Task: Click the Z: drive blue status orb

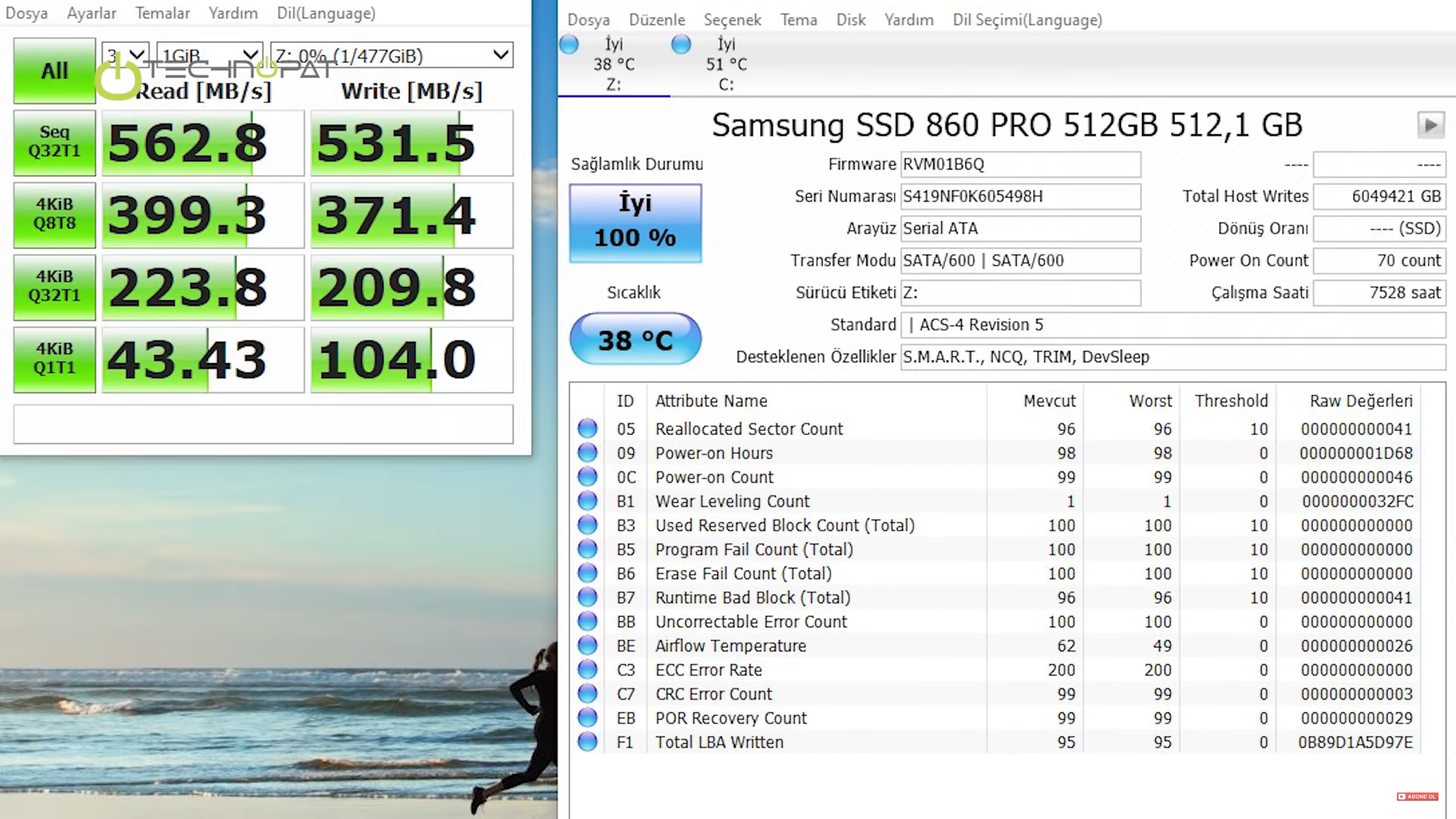Action: point(569,44)
